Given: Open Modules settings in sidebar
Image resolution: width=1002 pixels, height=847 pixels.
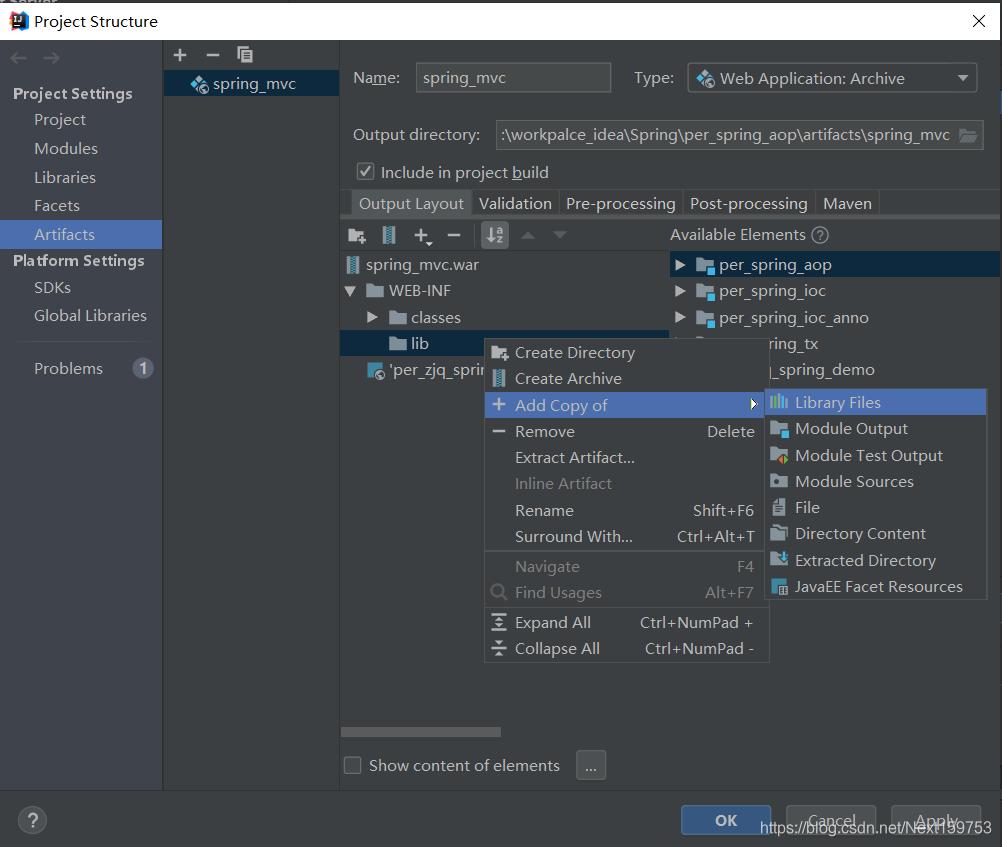Looking at the screenshot, I should pos(66,148).
